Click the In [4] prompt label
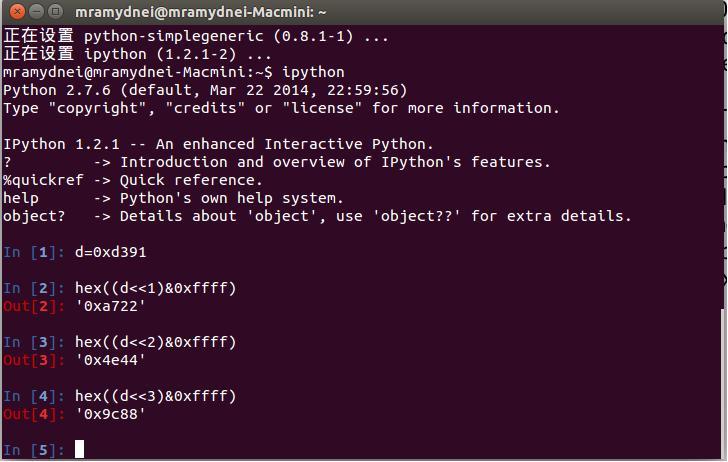Screen dimensions: 728x462 (33, 396)
